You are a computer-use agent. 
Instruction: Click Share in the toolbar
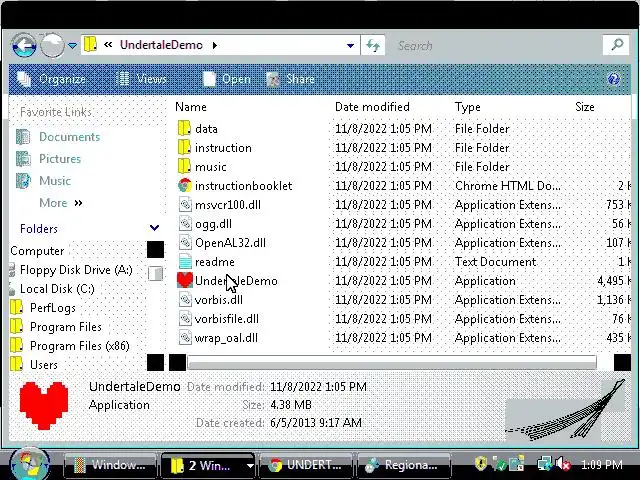(290, 79)
